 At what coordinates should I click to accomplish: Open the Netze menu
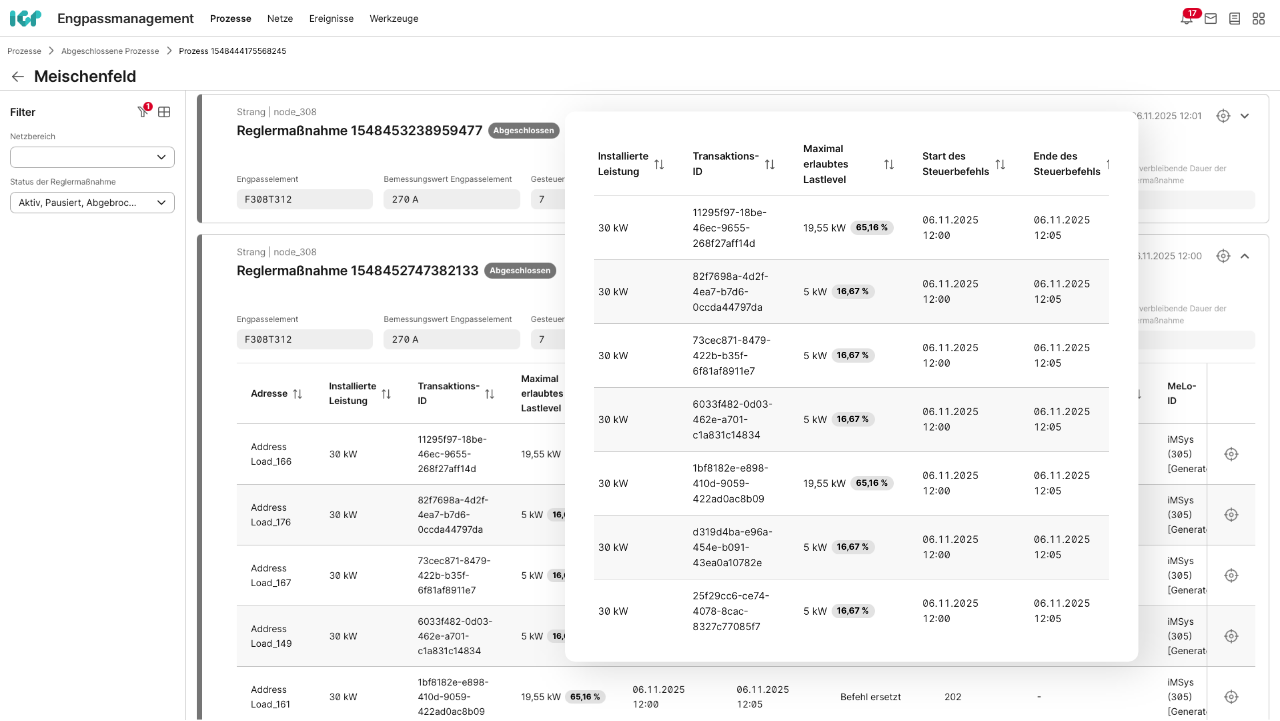click(x=280, y=19)
